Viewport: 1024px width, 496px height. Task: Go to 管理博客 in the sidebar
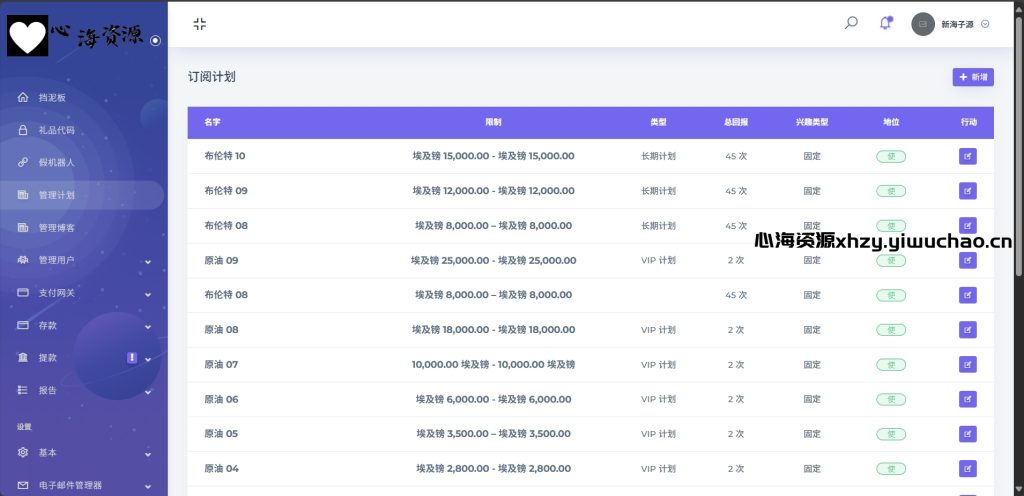pos(56,228)
